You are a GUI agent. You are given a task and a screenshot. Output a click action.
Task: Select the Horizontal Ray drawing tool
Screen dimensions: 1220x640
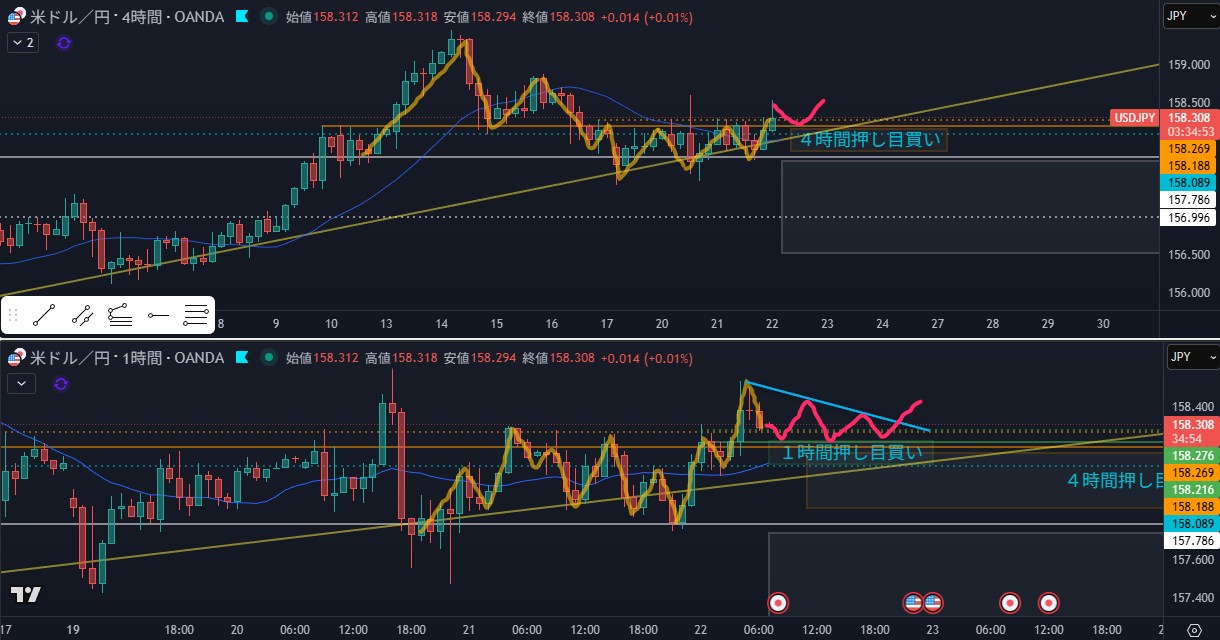tap(158, 317)
